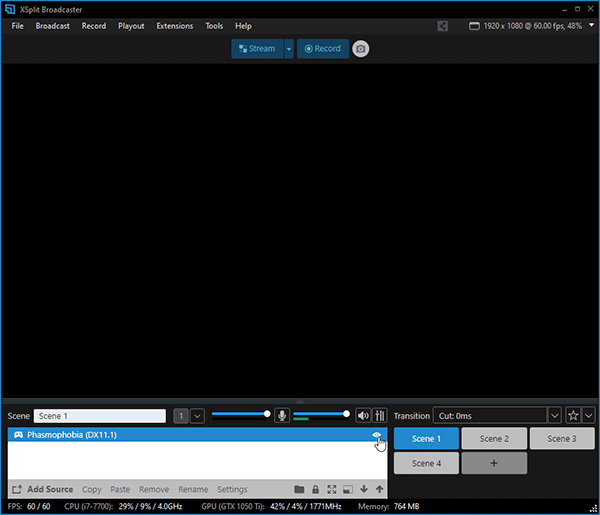This screenshot has height=515, width=600.
Task: Click the XSplit Broadcaster logo icon
Action: [x=10, y=9]
